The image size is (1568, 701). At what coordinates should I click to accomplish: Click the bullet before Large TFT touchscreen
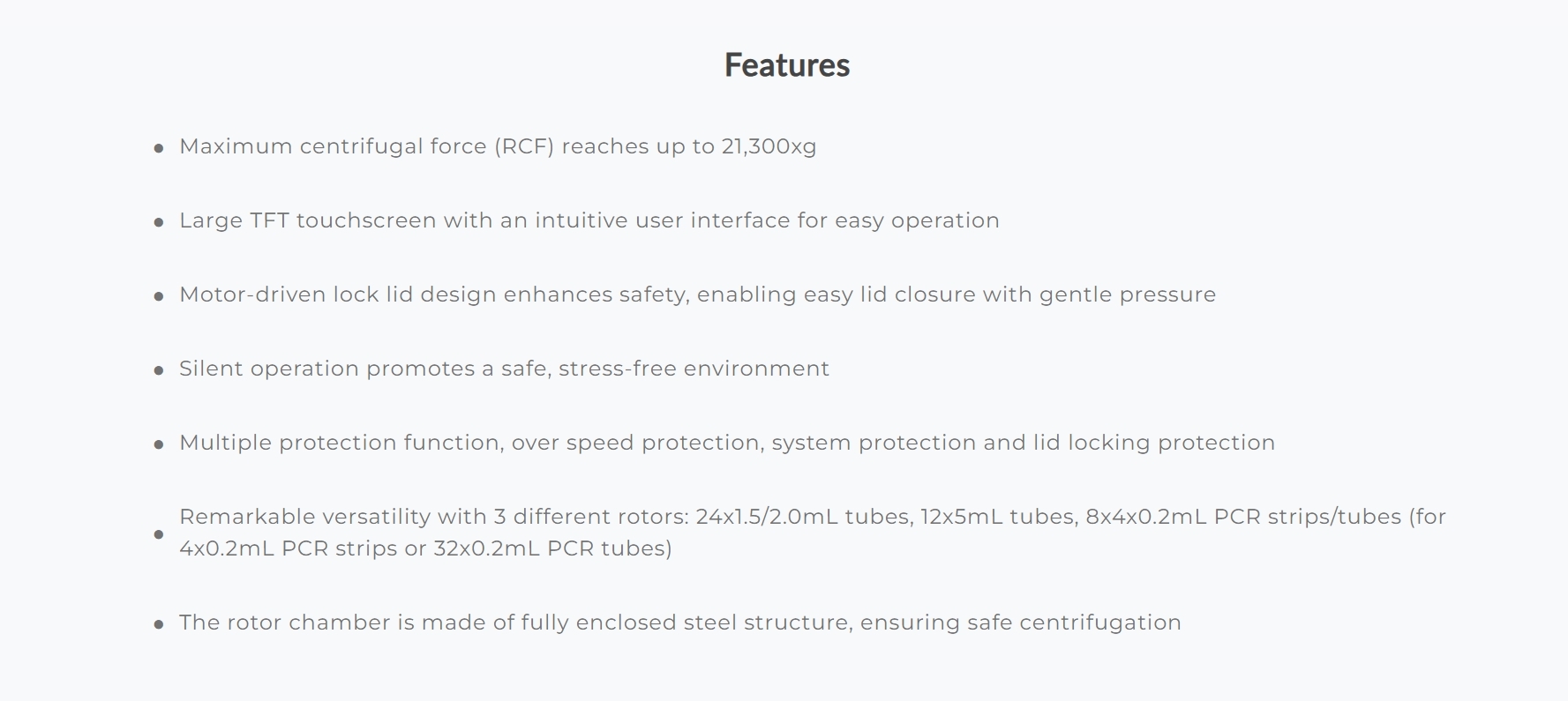pos(159,222)
